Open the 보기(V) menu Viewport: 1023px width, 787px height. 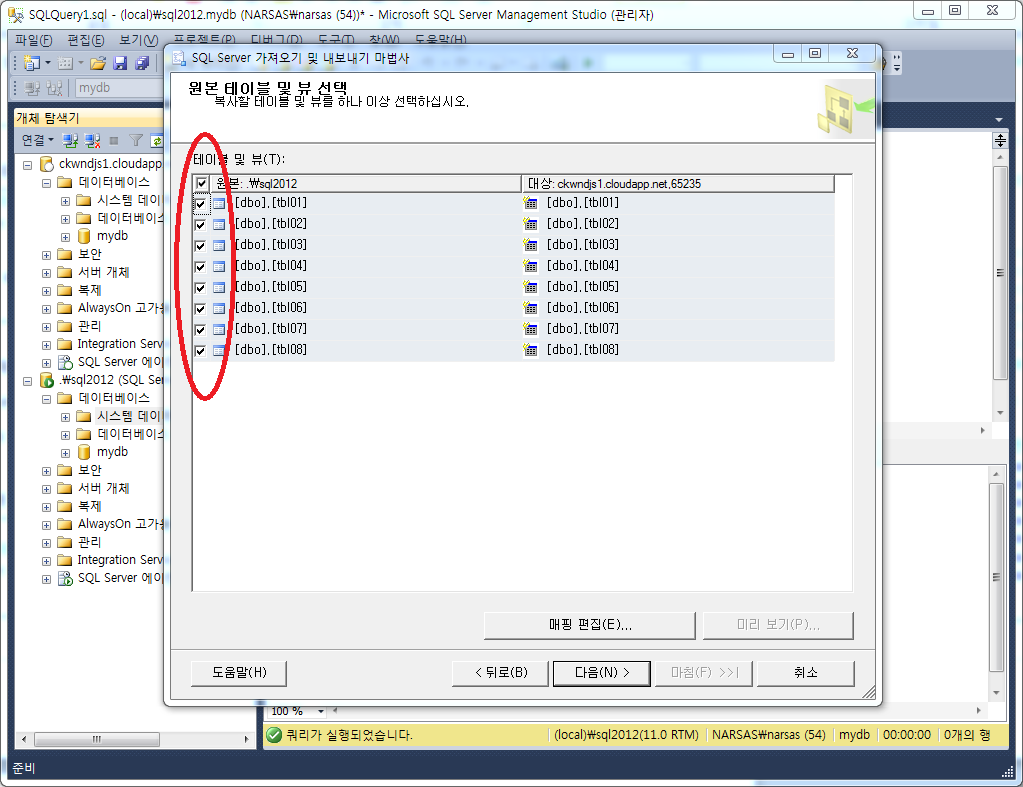pyautogui.click(x=138, y=40)
